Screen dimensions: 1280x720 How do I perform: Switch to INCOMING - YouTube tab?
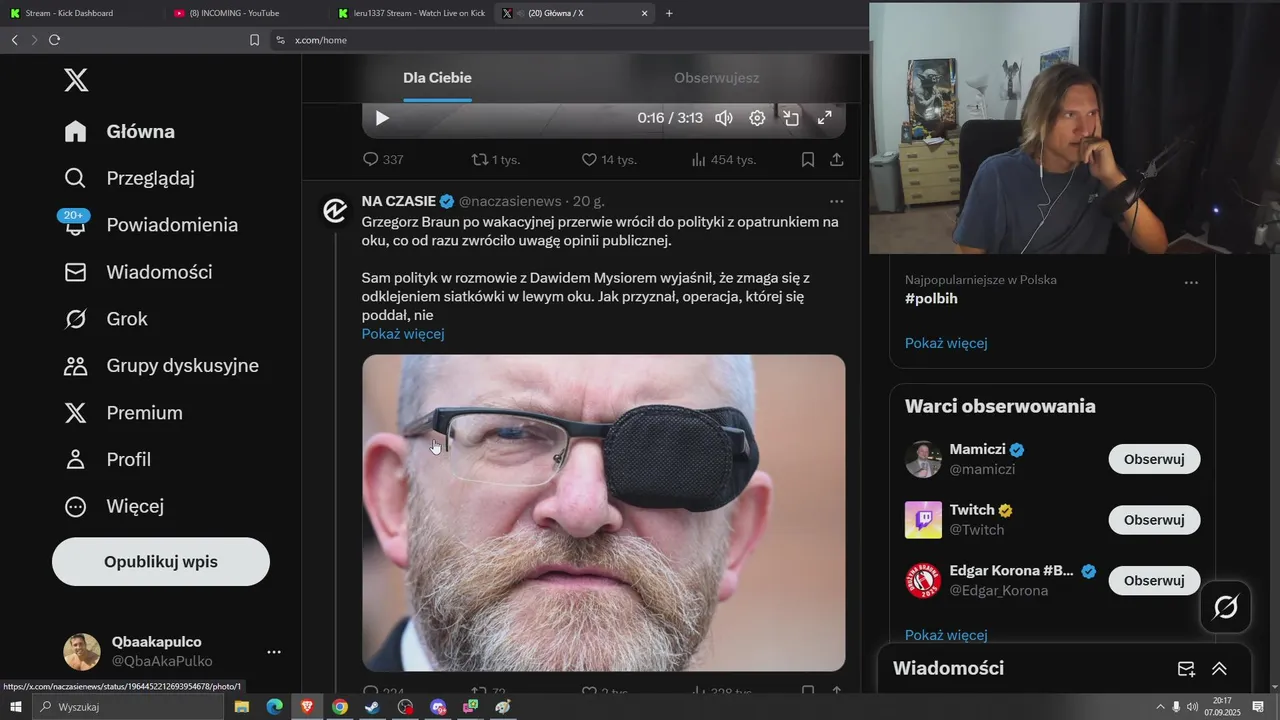[x=245, y=13]
